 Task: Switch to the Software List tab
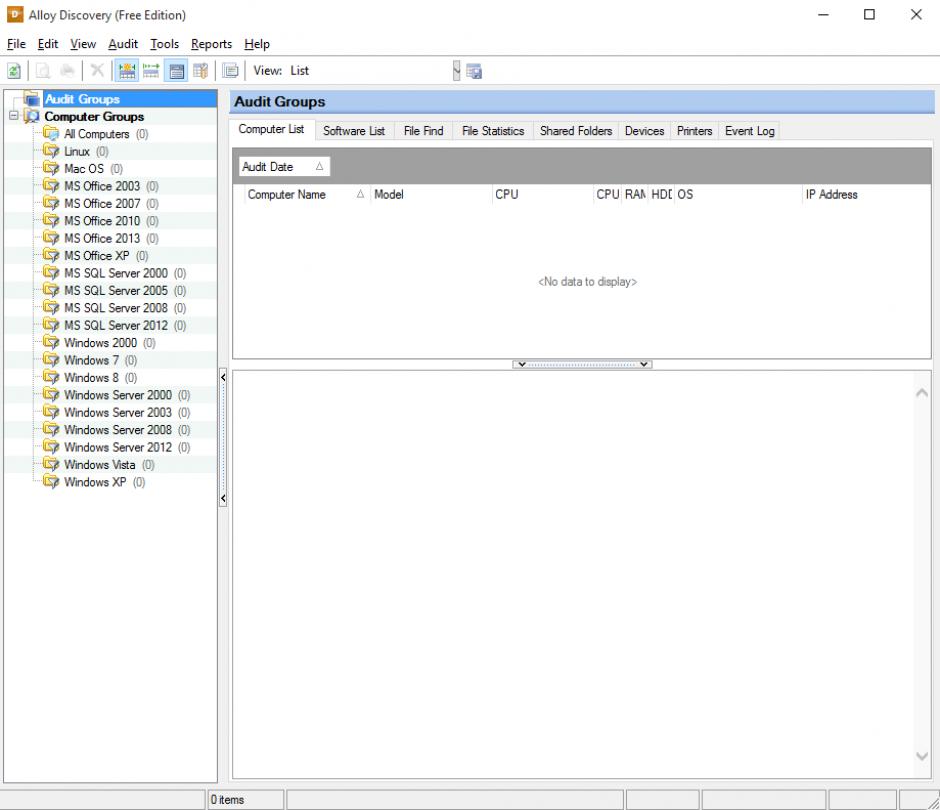[x=354, y=131]
